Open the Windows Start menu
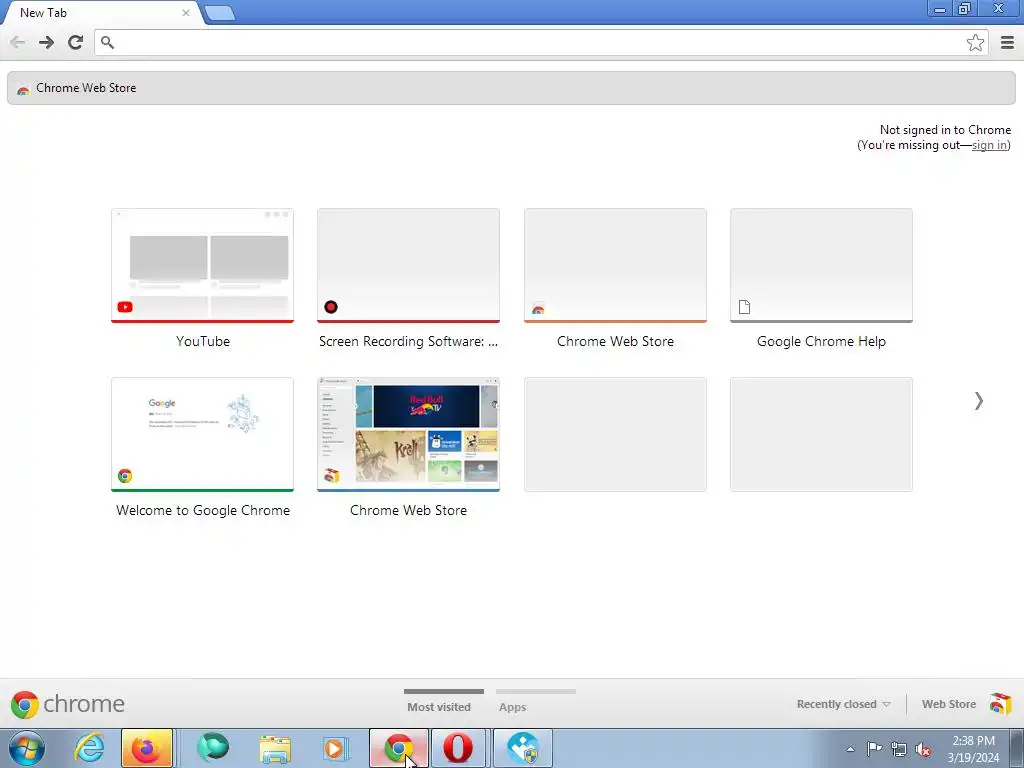 pos(27,748)
